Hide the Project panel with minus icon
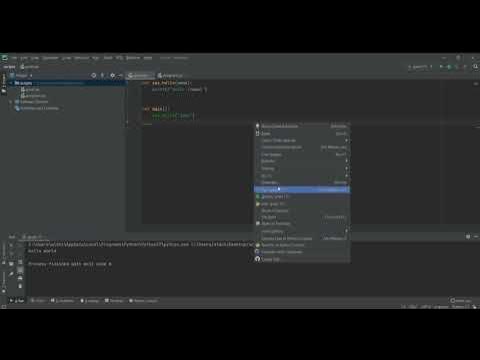This screenshot has height=360, width=480. coord(120,76)
